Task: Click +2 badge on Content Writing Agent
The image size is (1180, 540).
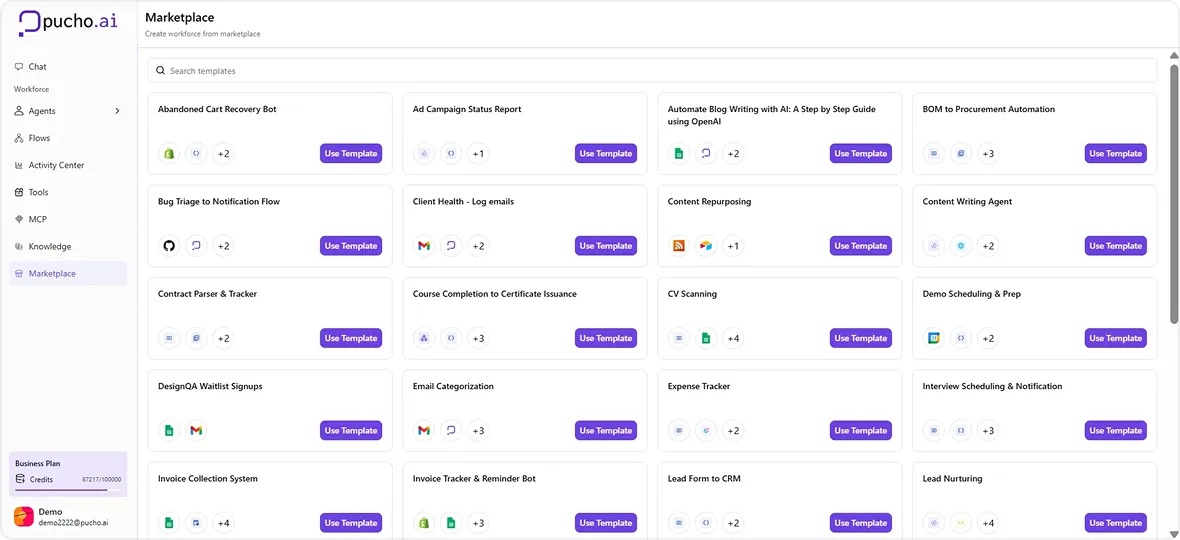Action: pos(988,246)
